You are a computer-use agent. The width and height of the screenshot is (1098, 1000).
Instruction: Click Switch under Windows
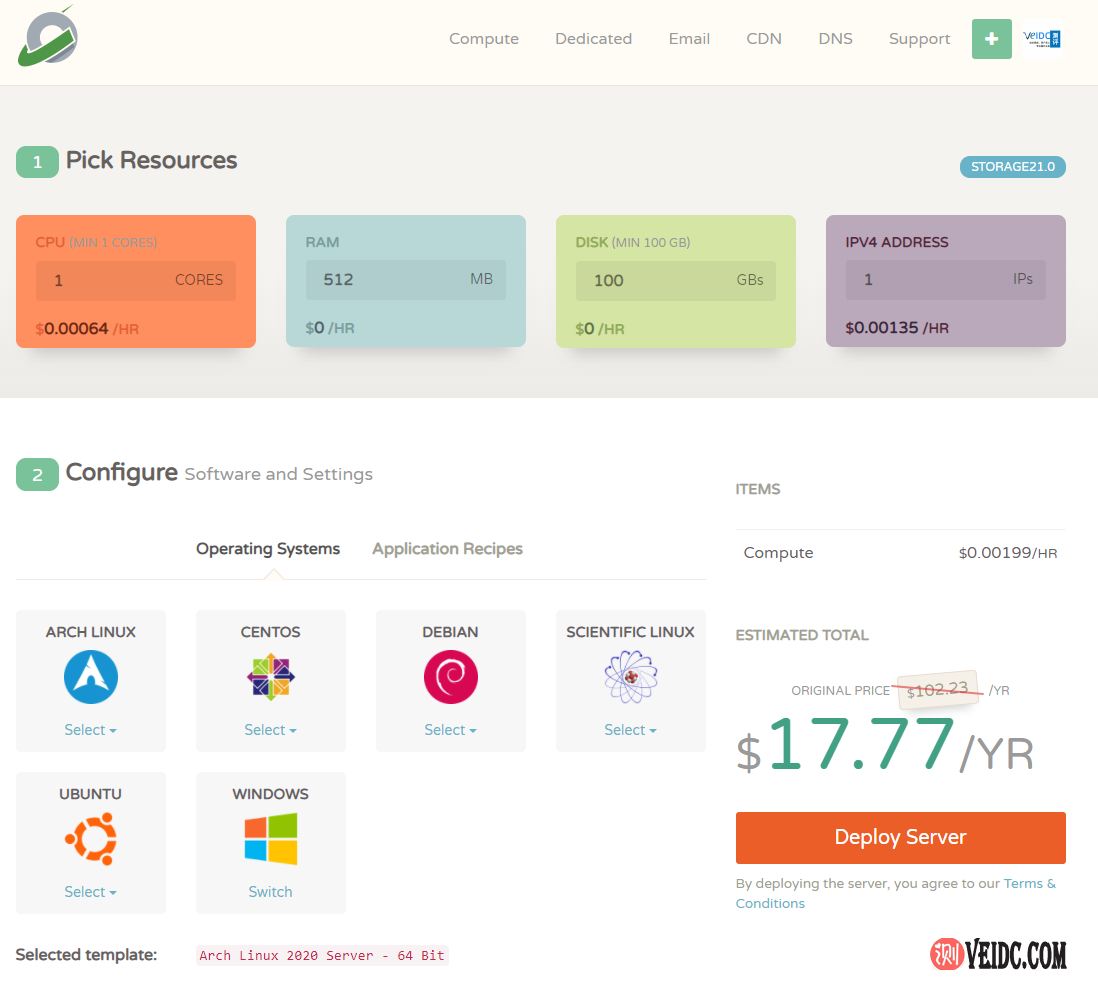[x=270, y=891]
